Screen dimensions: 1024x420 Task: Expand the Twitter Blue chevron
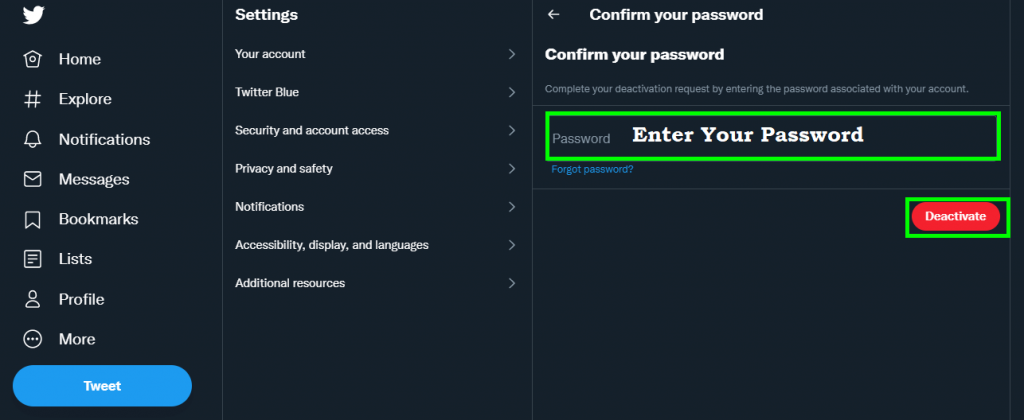tap(511, 92)
